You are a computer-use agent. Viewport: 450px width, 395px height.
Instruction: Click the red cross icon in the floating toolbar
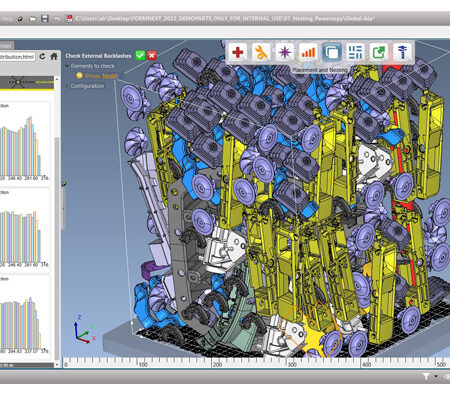tap(237, 52)
